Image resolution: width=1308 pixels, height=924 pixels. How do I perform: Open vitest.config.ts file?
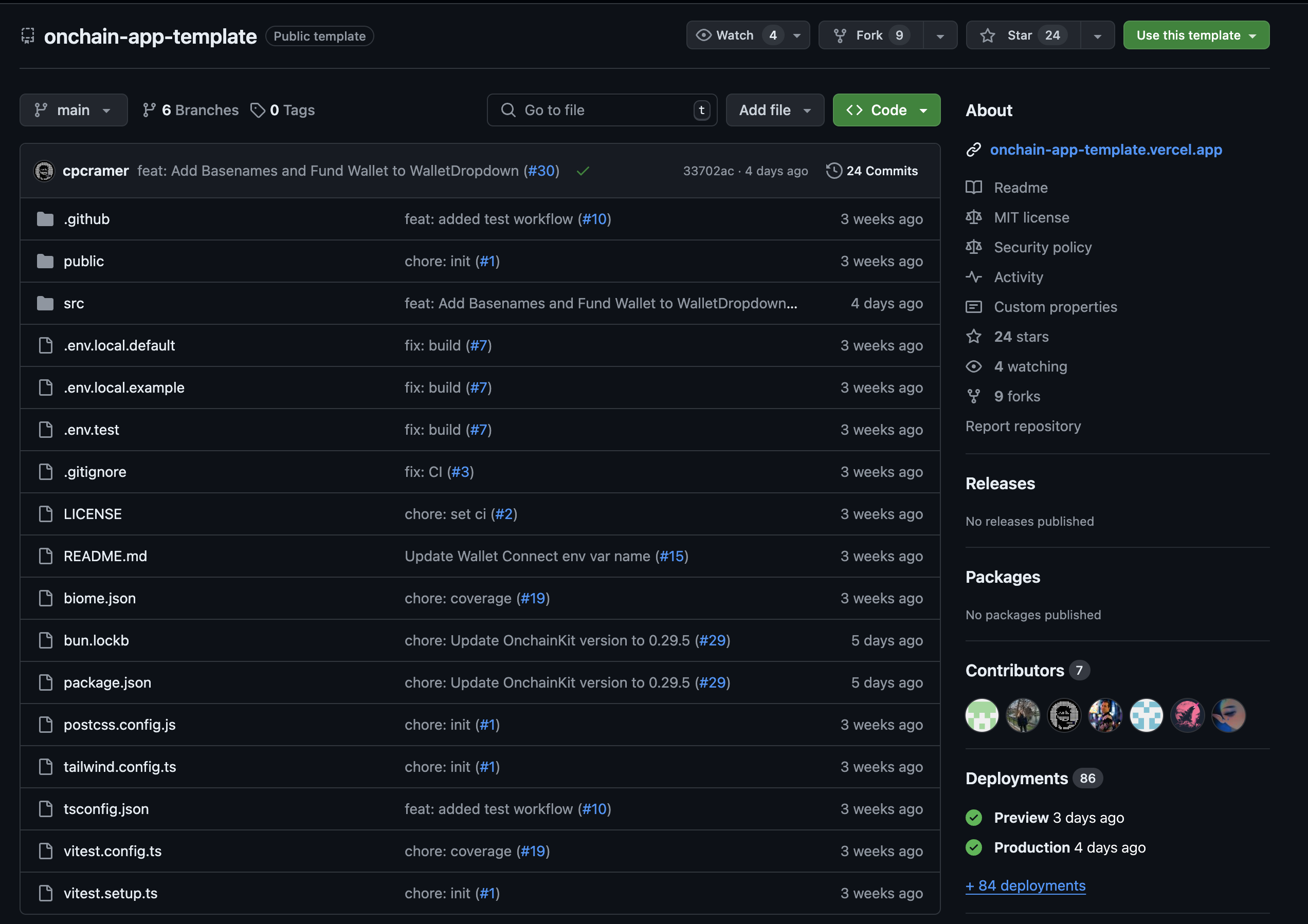point(113,851)
